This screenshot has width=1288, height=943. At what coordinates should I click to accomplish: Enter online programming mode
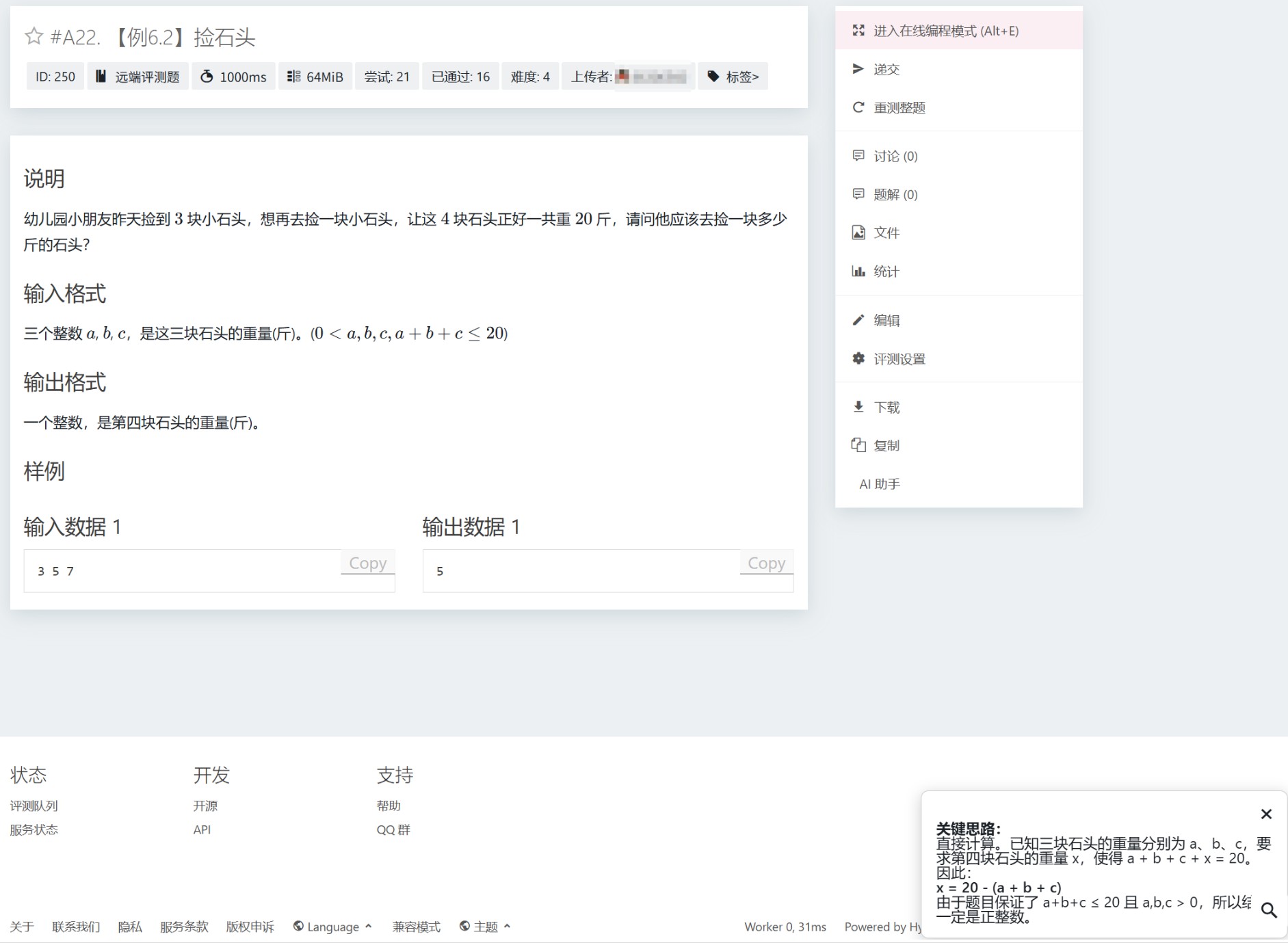[945, 31]
